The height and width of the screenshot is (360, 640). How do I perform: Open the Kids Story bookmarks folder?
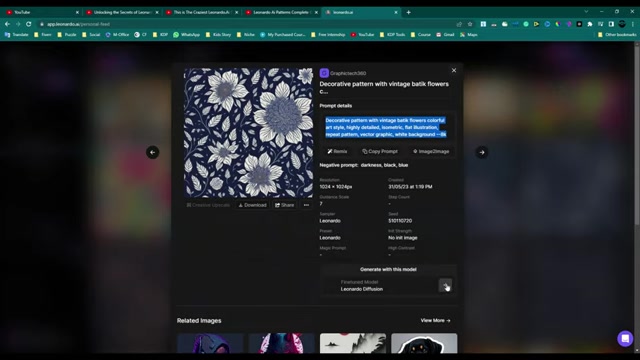coord(218,35)
